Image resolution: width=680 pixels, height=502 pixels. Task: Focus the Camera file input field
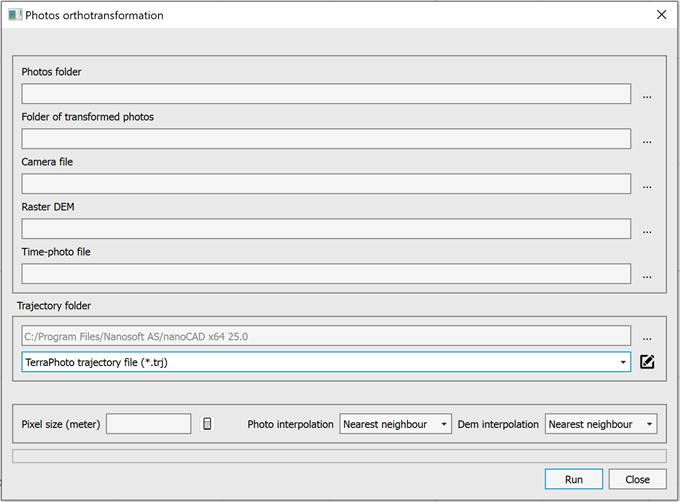click(326, 184)
